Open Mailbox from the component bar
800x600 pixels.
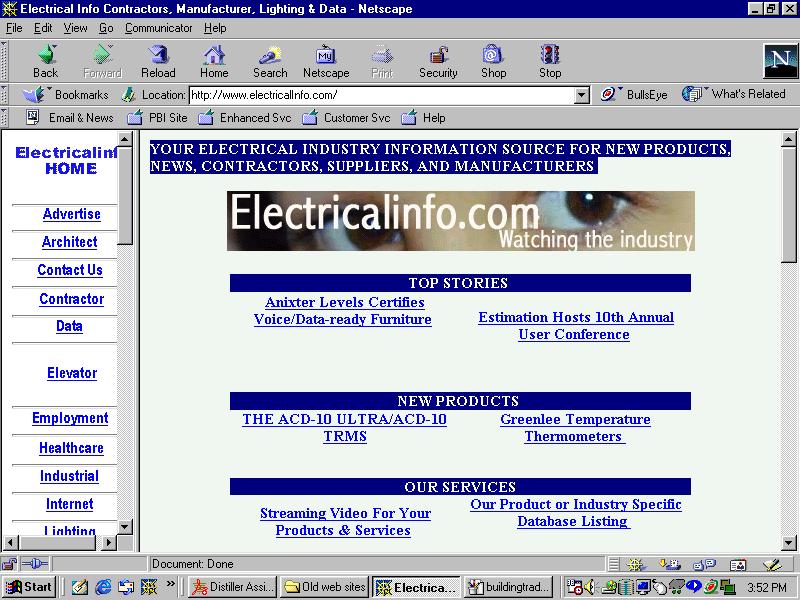coord(669,564)
